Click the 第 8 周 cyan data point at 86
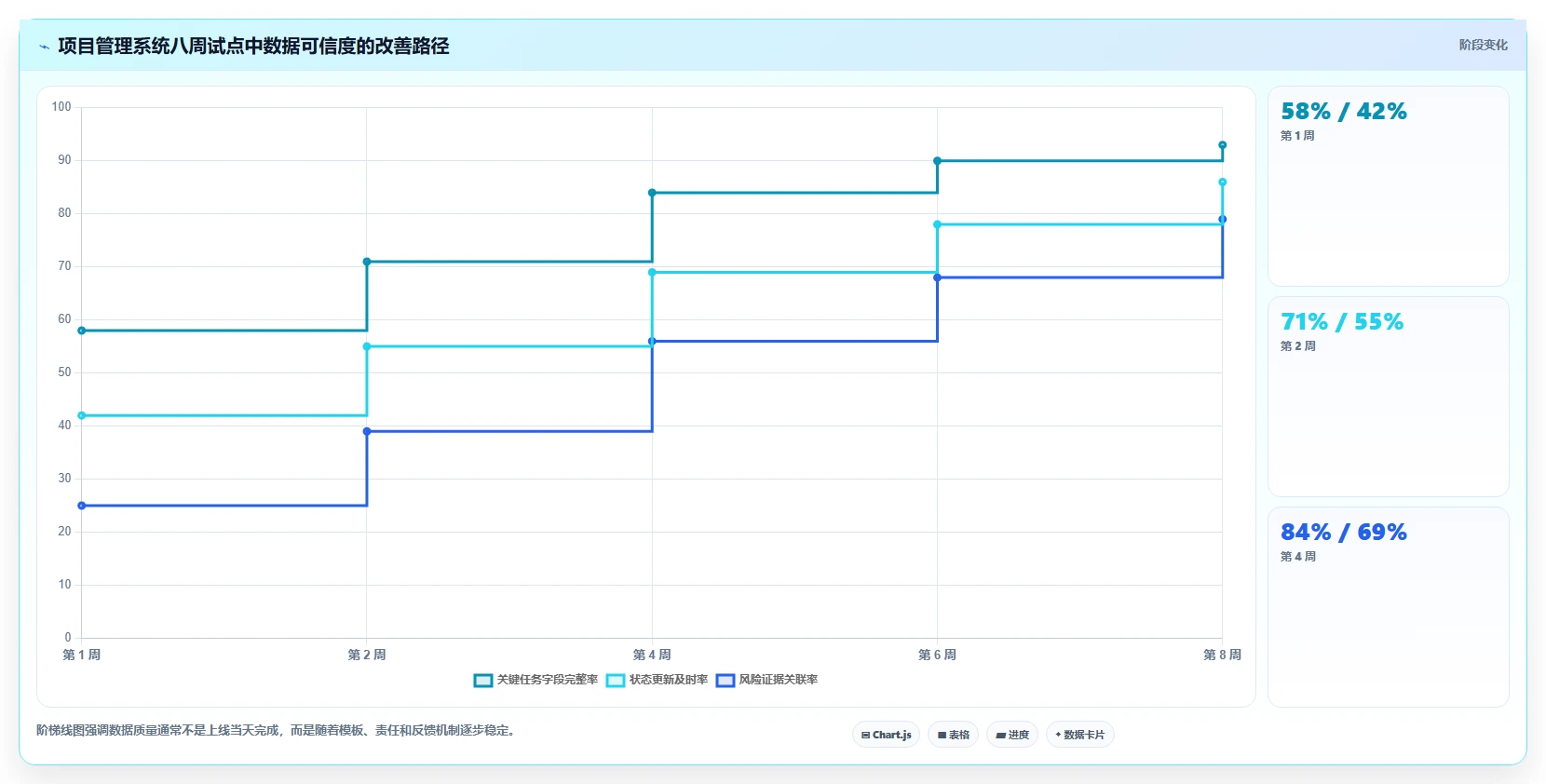Viewport: 1546px width, 784px height. tap(1223, 182)
